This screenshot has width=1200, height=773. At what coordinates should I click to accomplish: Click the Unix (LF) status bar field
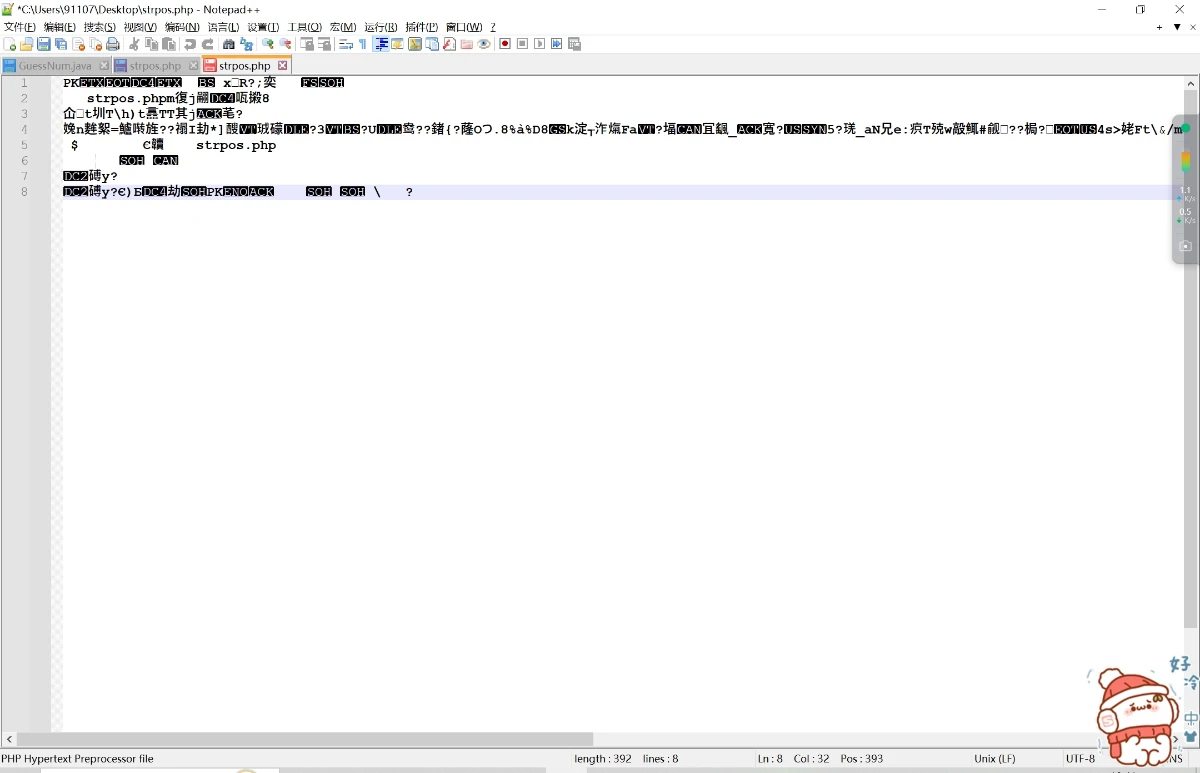995,759
